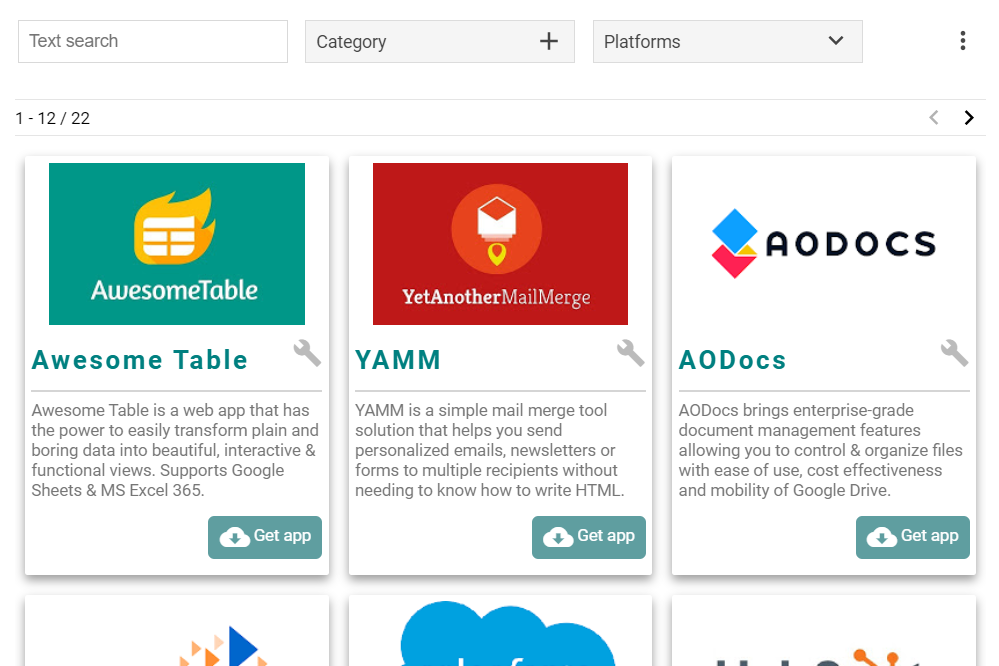Click the AwesomeTable logo thumbnail
This screenshot has height=666, width=999.
(177, 244)
